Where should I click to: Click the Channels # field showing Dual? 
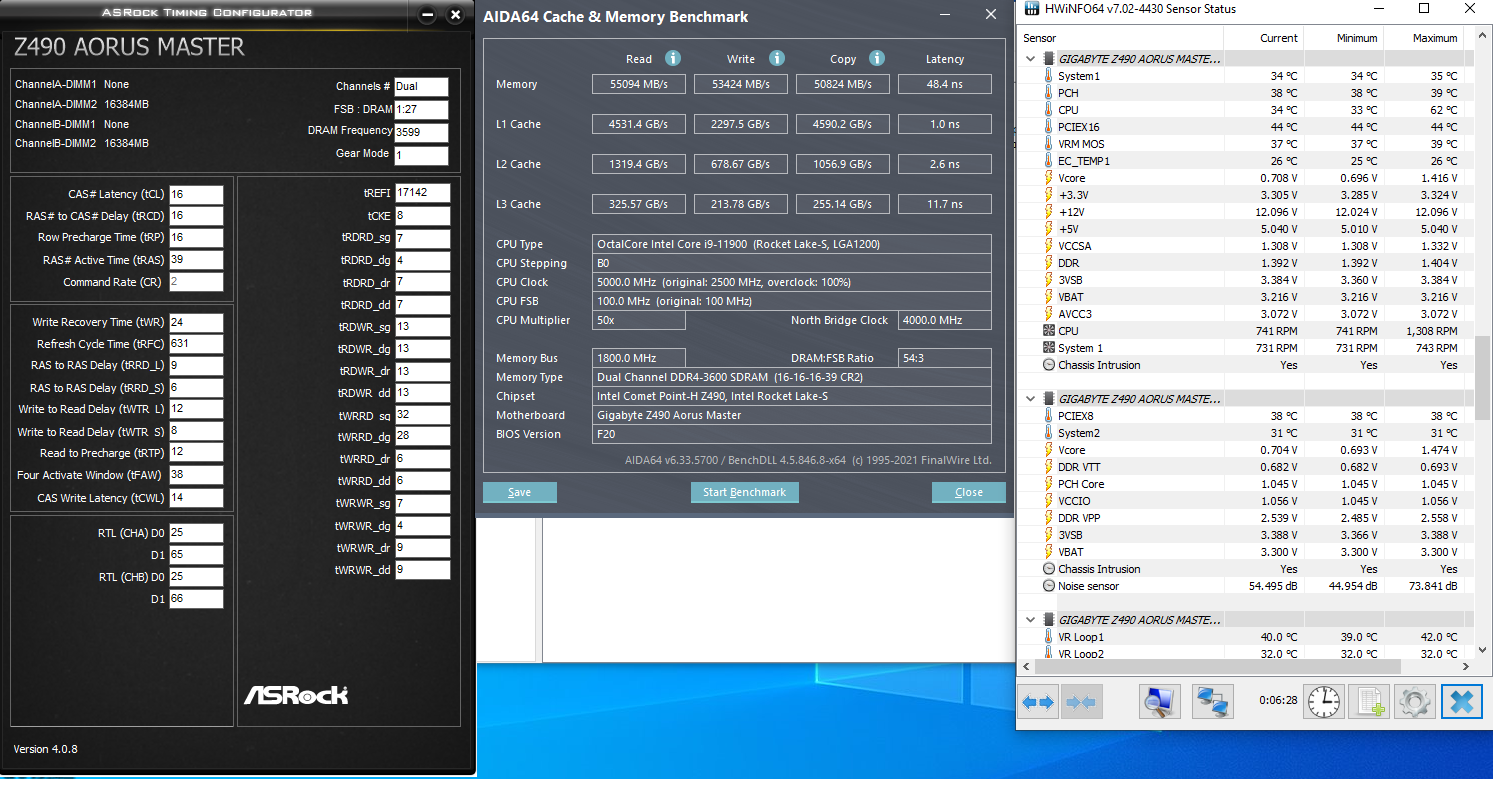(421, 86)
